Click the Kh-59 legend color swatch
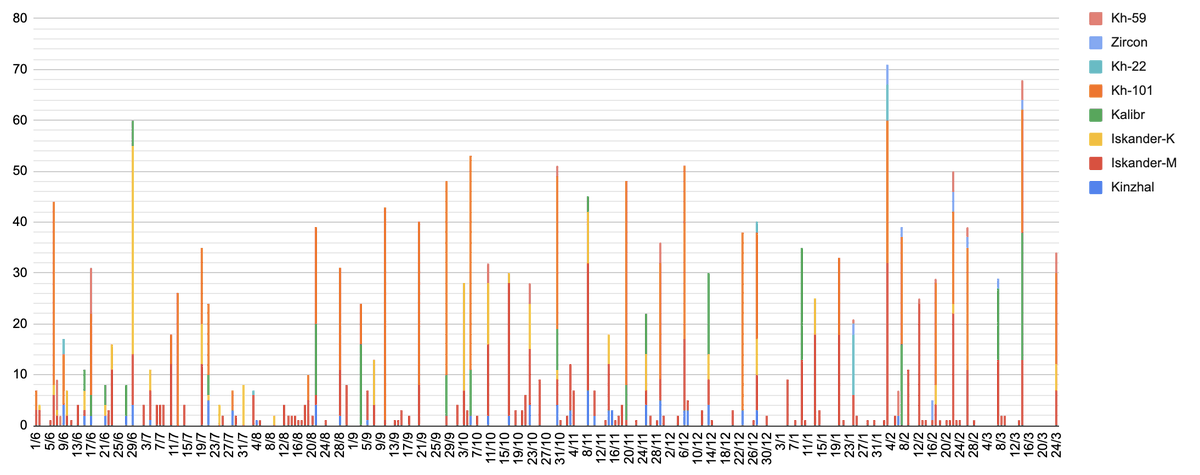 point(1098,18)
